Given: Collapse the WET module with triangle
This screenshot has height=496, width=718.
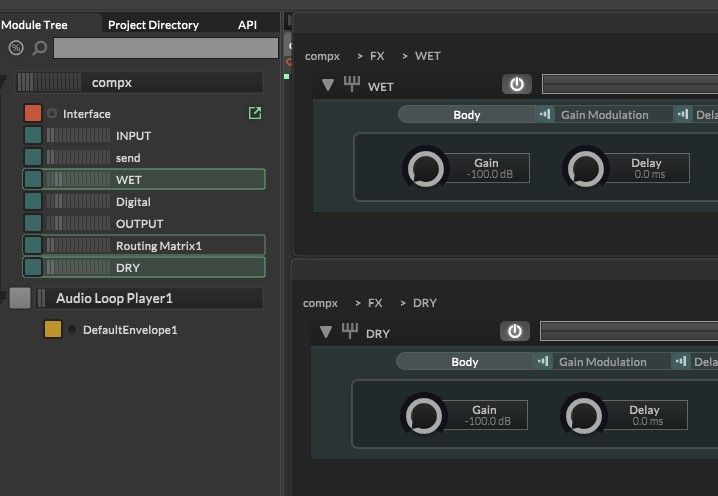Looking at the screenshot, I should pos(327,85).
